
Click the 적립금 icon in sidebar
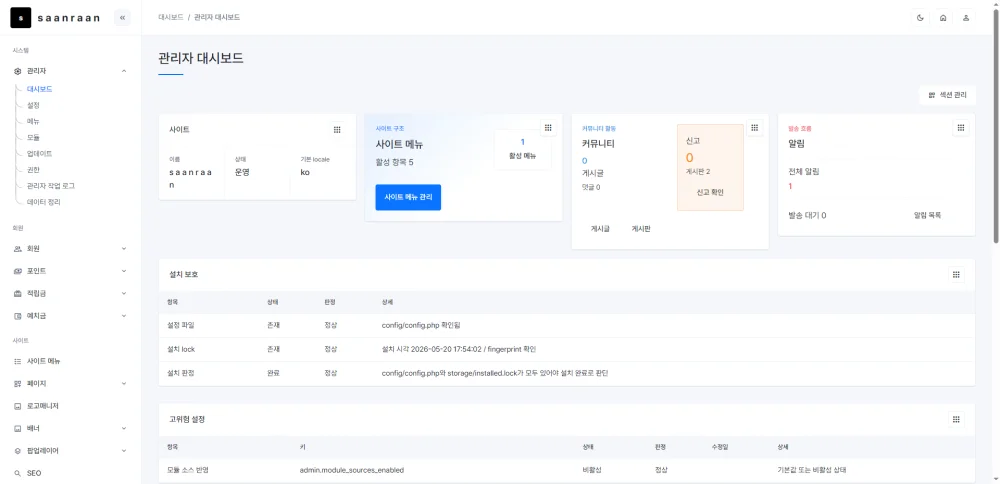pyautogui.click(x=18, y=293)
